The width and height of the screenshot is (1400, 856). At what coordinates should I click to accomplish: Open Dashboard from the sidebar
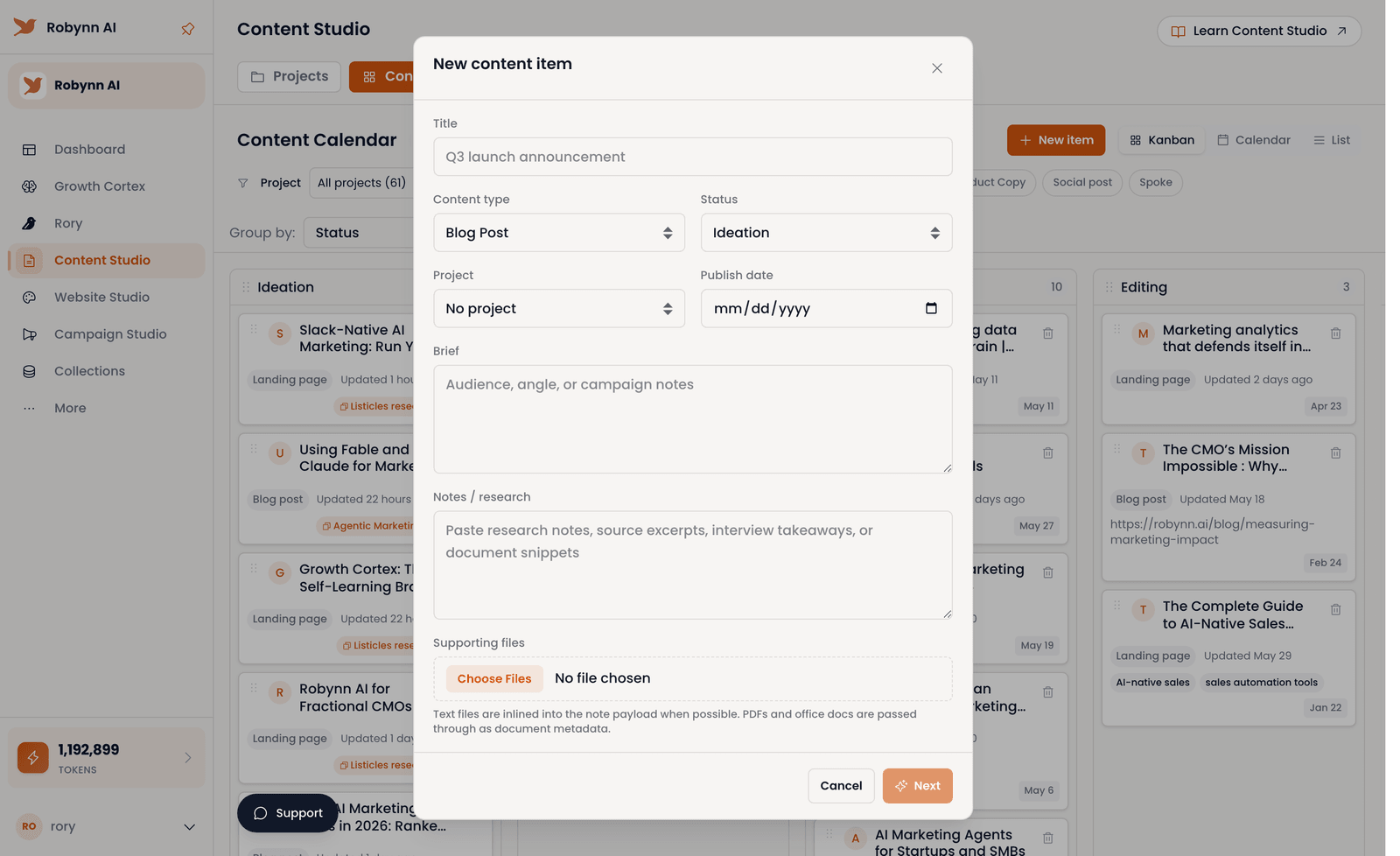point(107,150)
